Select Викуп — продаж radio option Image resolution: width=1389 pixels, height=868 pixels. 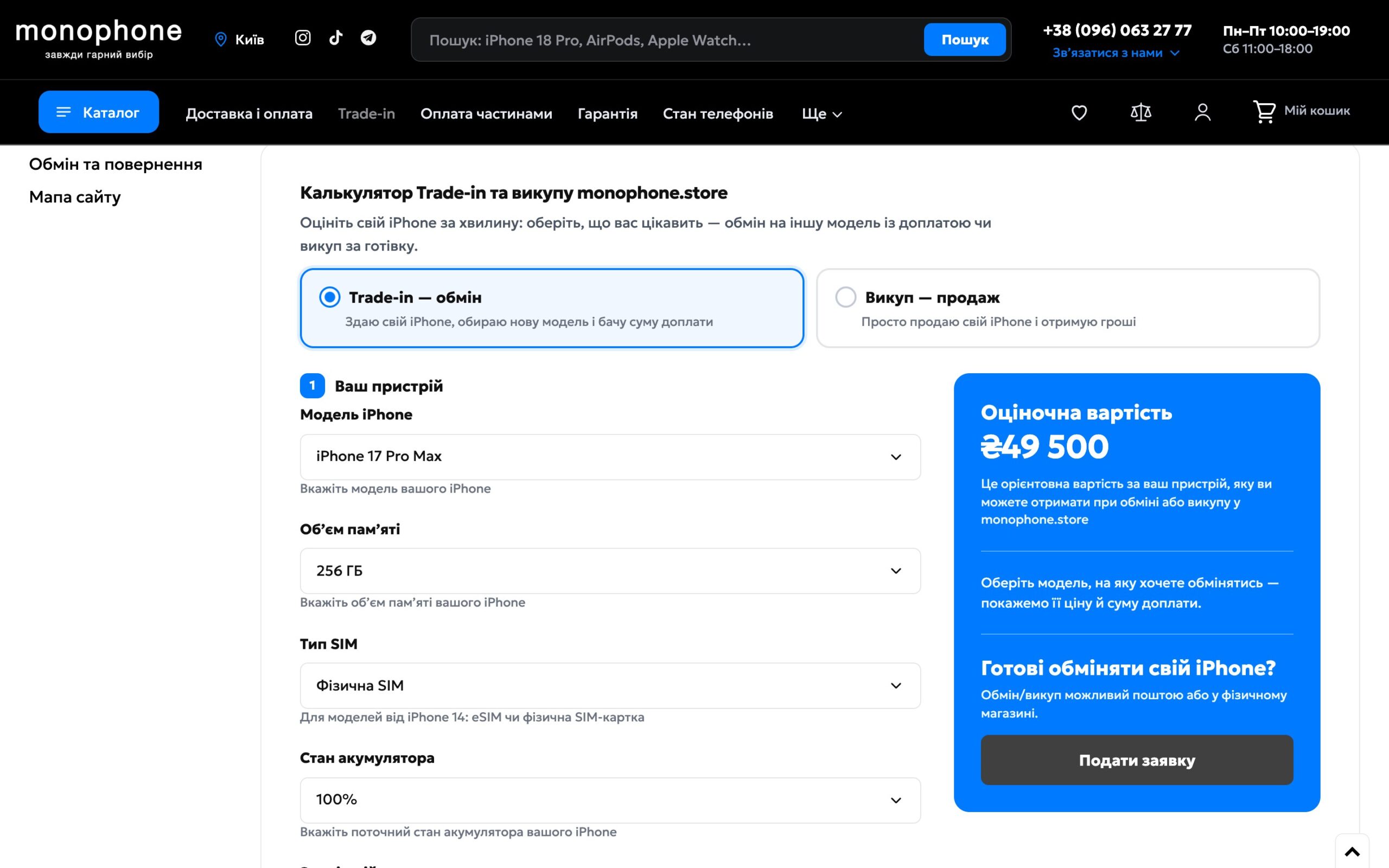coord(1068,308)
